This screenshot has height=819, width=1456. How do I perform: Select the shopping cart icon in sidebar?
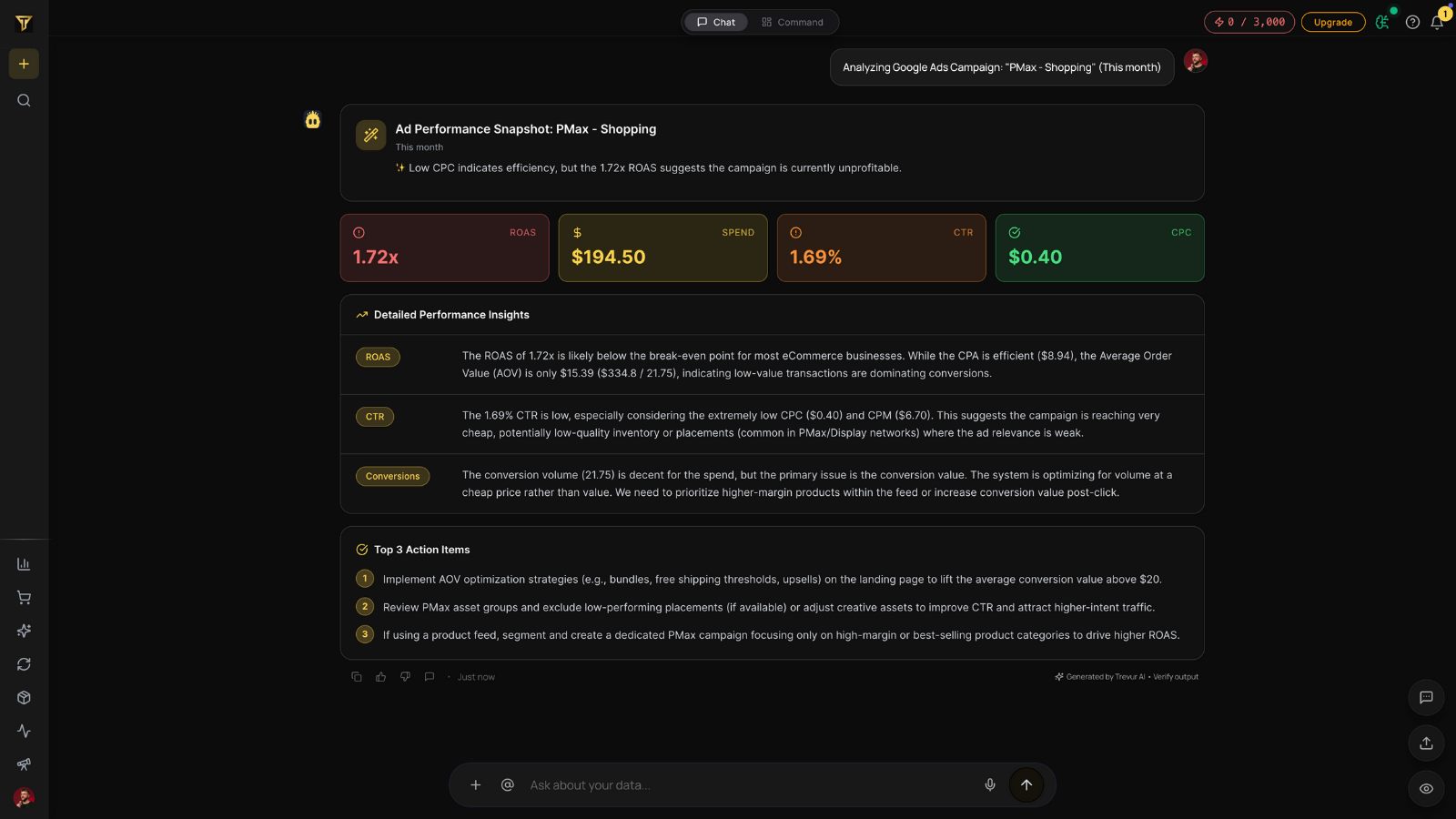click(x=24, y=597)
